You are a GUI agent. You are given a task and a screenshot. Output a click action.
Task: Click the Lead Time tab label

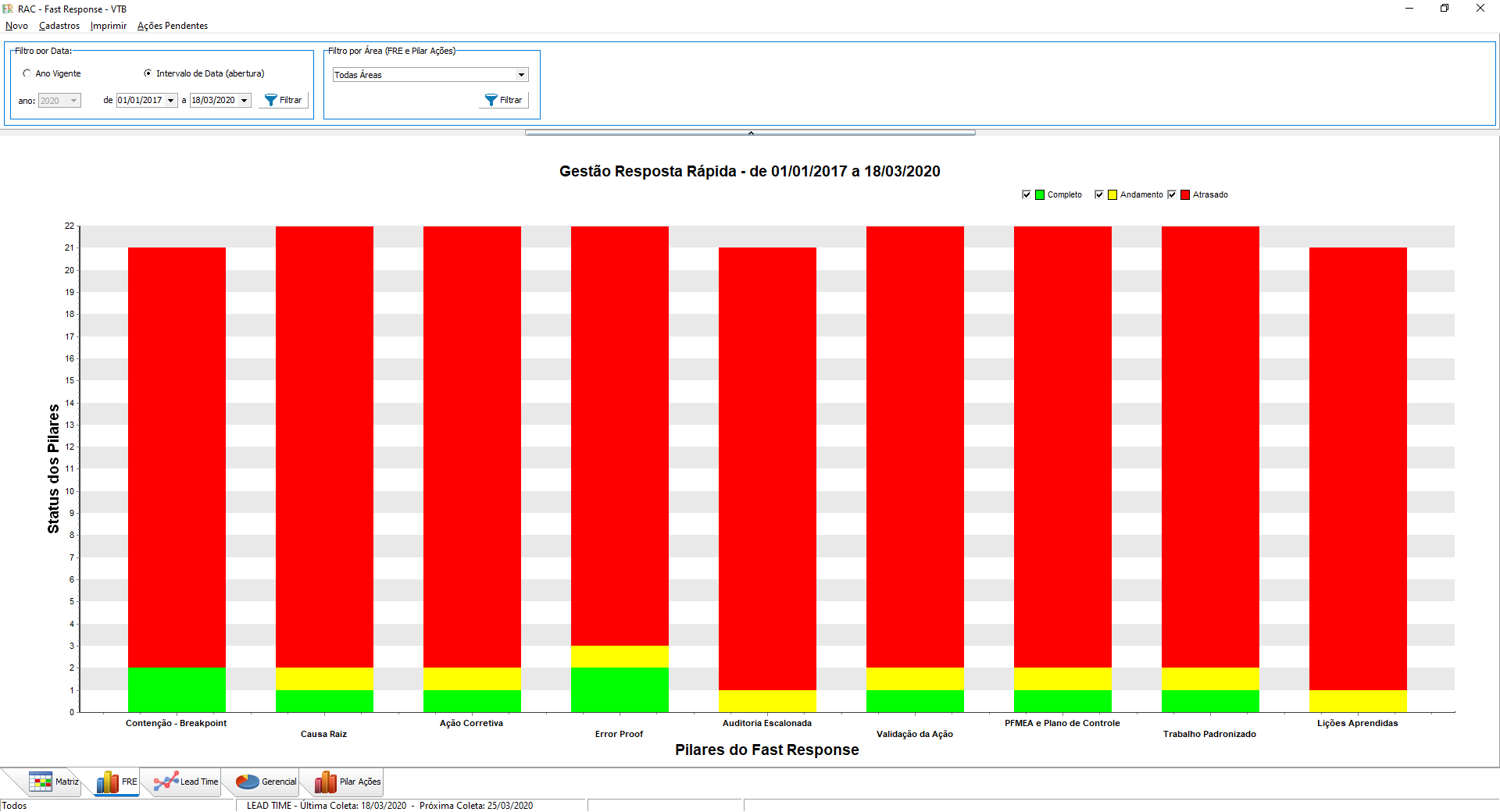(x=199, y=782)
